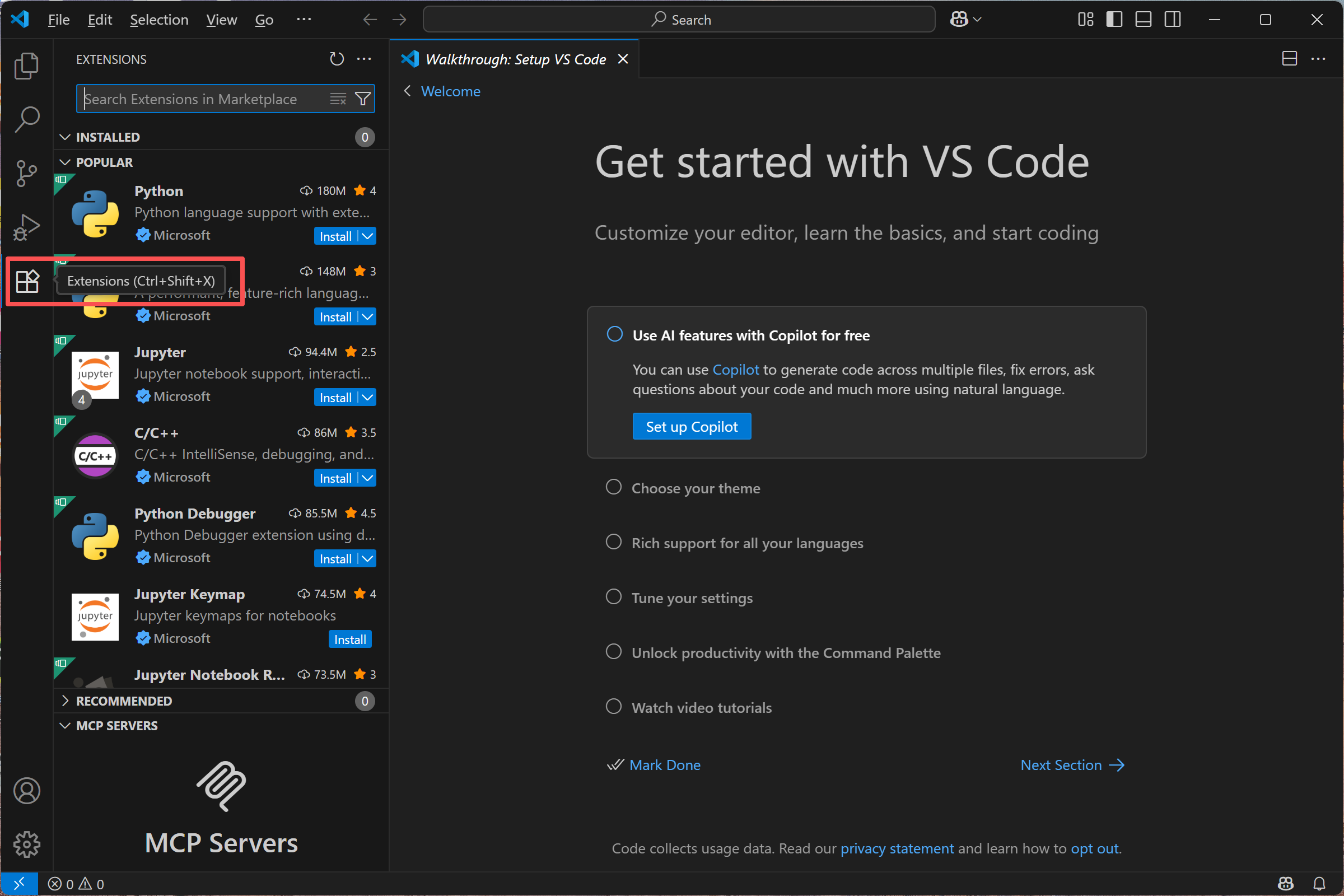Refresh the extensions list
Image resolution: width=1344 pixels, height=896 pixels.
click(337, 59)
